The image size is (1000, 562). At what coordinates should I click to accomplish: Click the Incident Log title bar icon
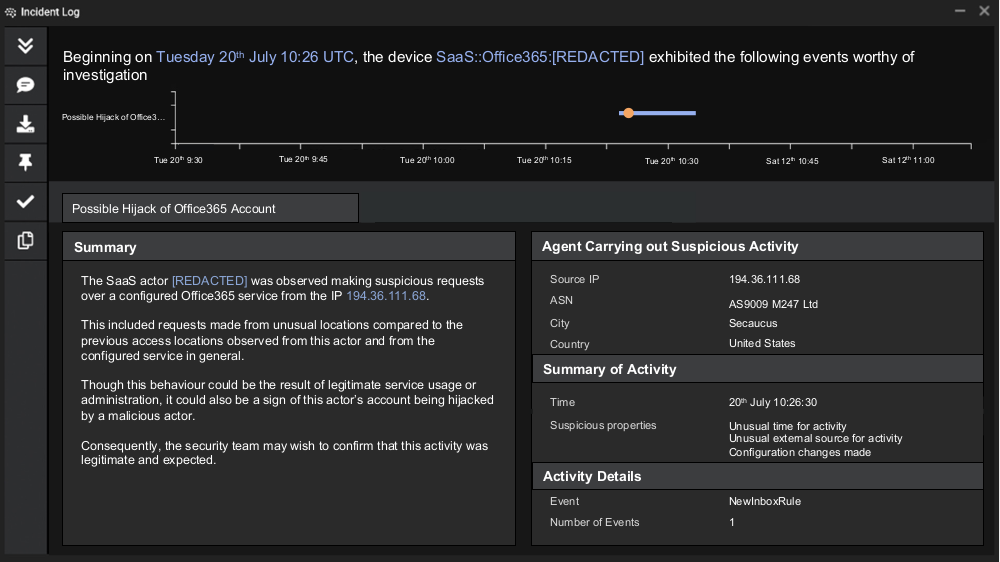pos(10,12)
